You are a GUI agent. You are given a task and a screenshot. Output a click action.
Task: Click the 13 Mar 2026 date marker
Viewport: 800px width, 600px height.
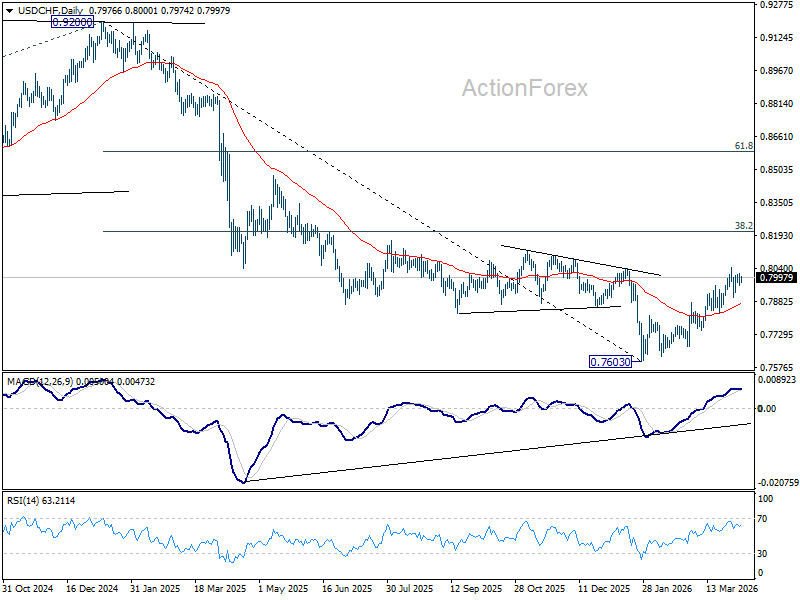pyautogui.click(x=732, y=588)
